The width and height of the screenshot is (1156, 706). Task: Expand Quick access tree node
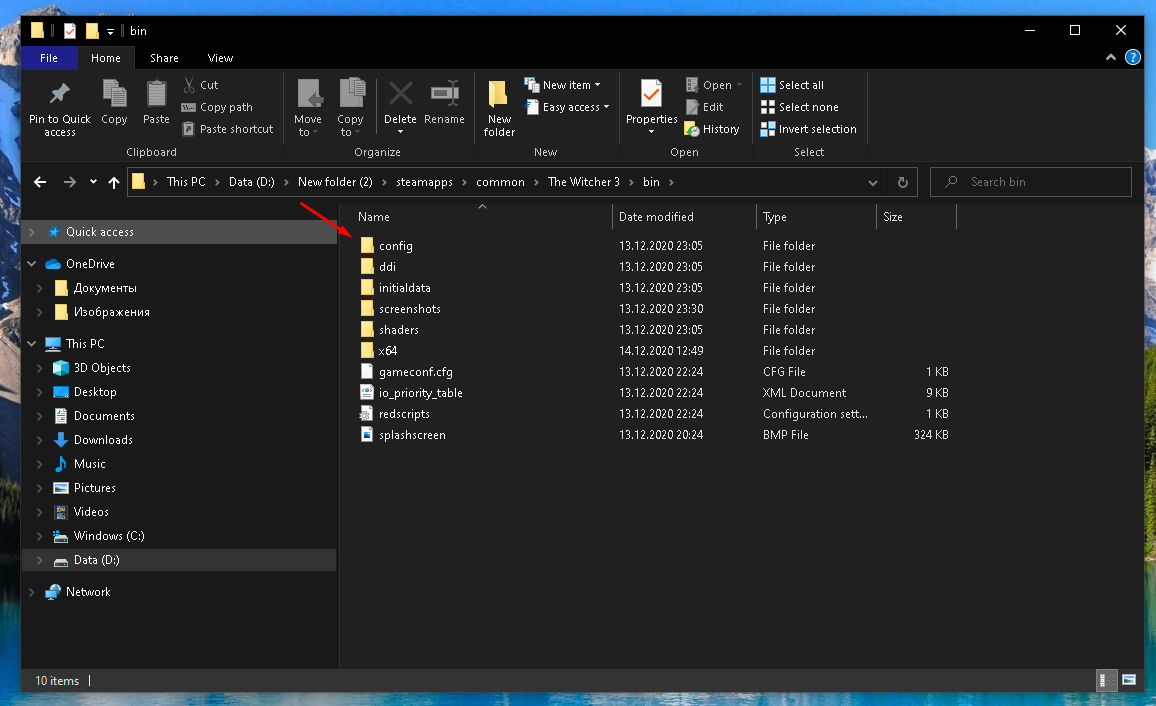pos(32,232)
